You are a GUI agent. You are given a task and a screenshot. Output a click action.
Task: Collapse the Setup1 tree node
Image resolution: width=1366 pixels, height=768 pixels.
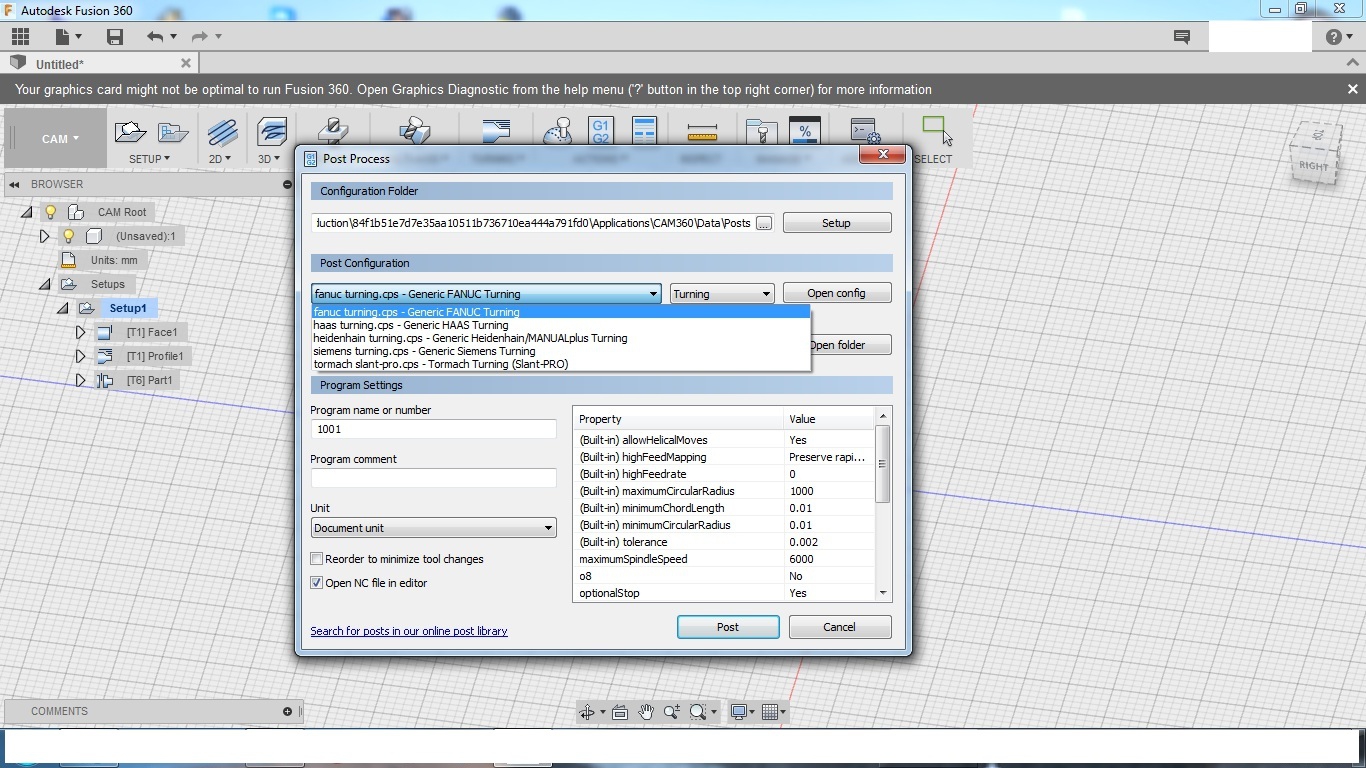pyautogui.click(x=63, y=308)
